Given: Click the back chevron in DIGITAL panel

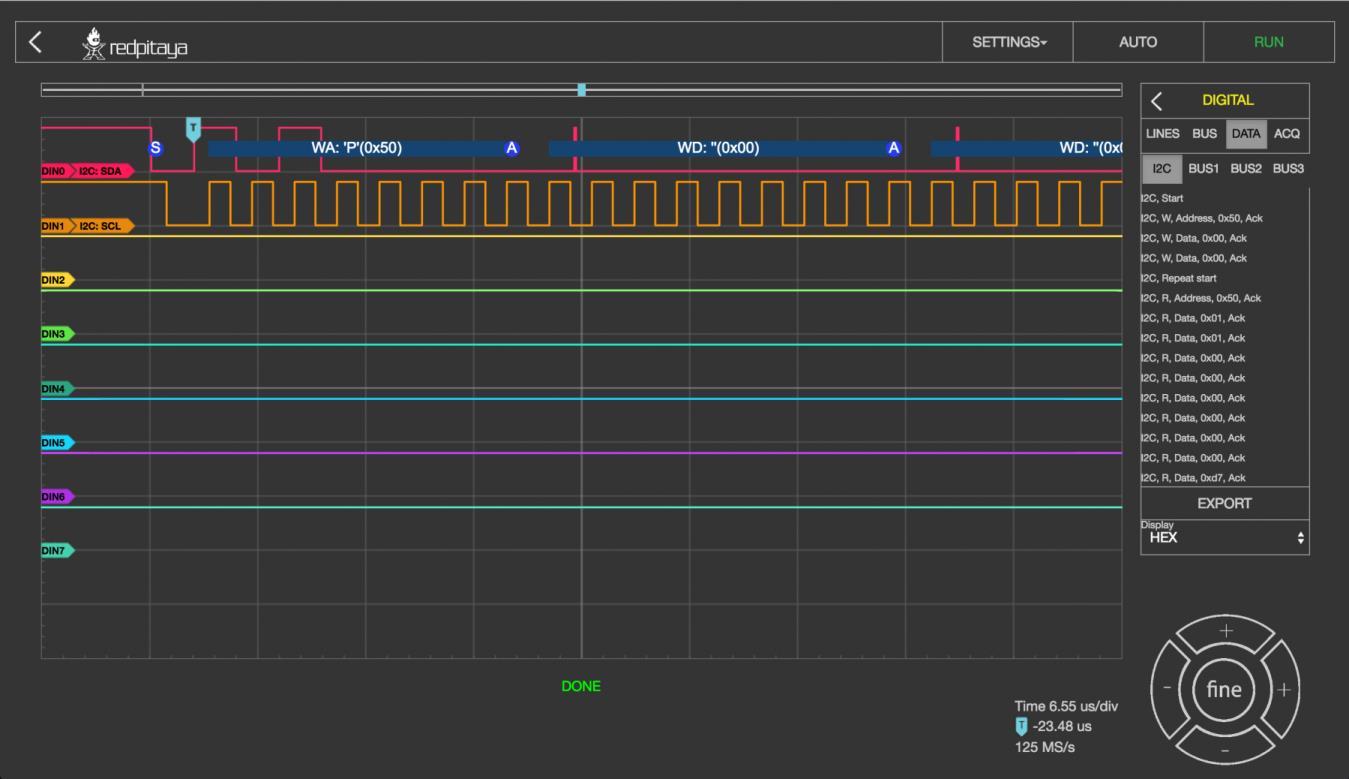Looking at the screenshot, I should (x=1157, y=100).
